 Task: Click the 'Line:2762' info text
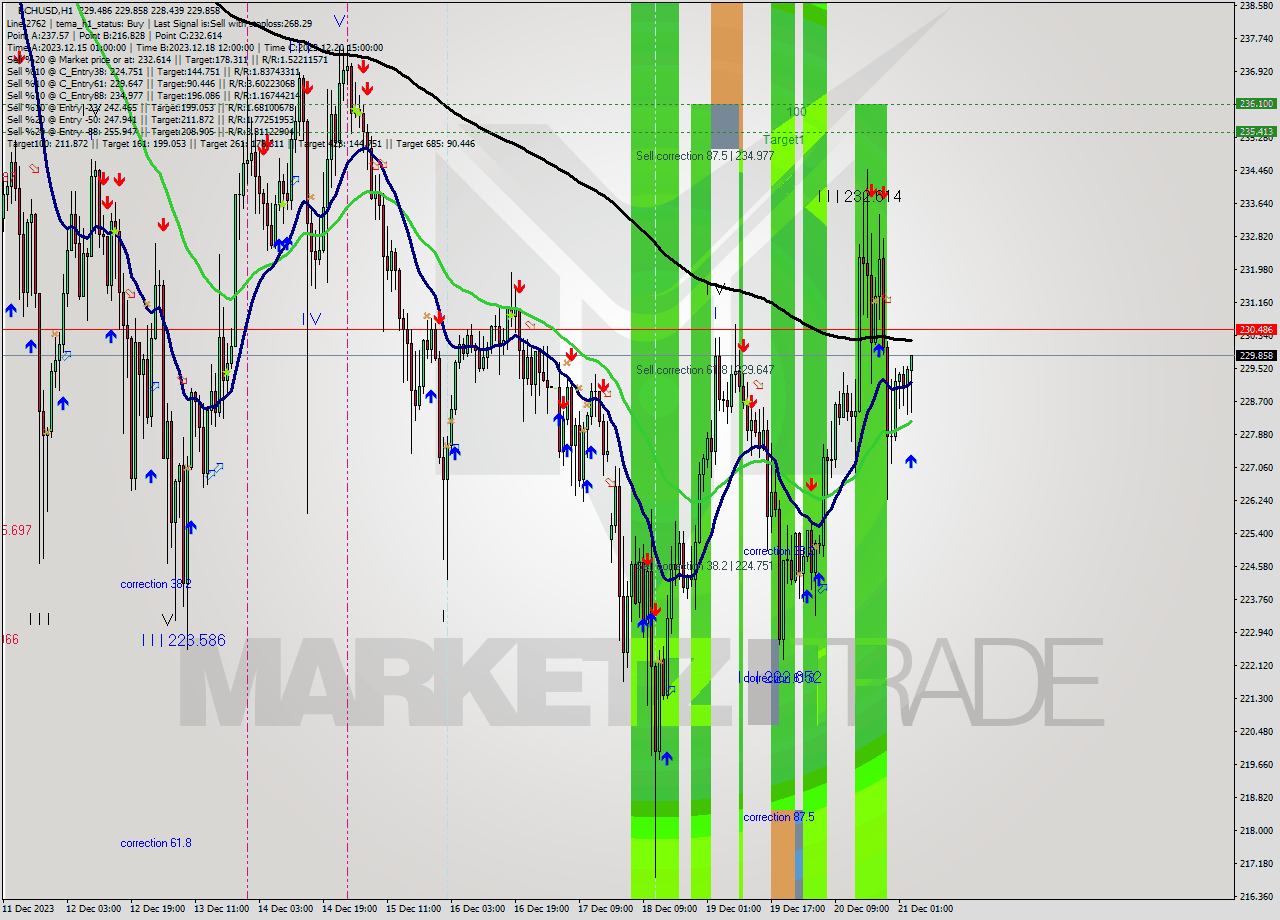coord(26,23)
